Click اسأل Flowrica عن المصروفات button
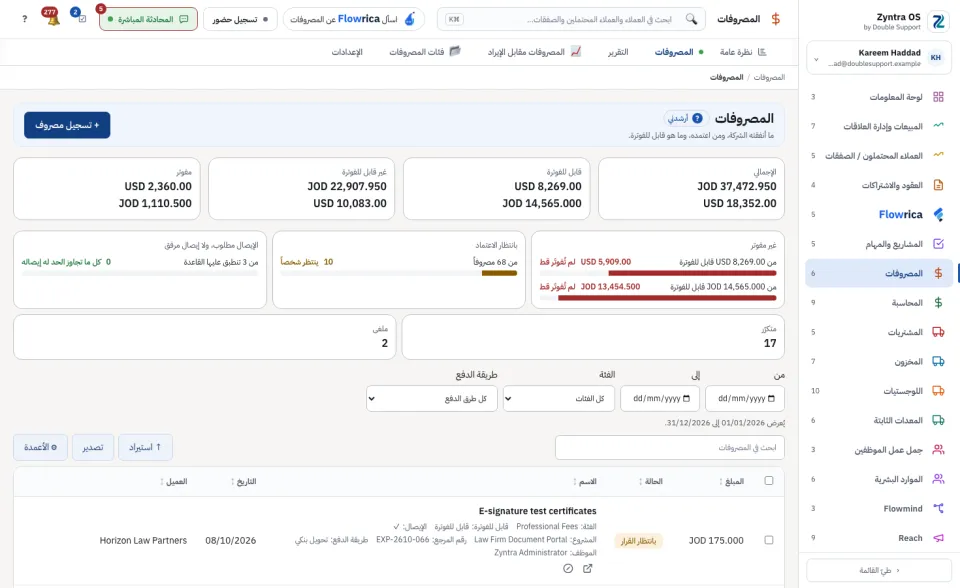 [x=353, y=19]
